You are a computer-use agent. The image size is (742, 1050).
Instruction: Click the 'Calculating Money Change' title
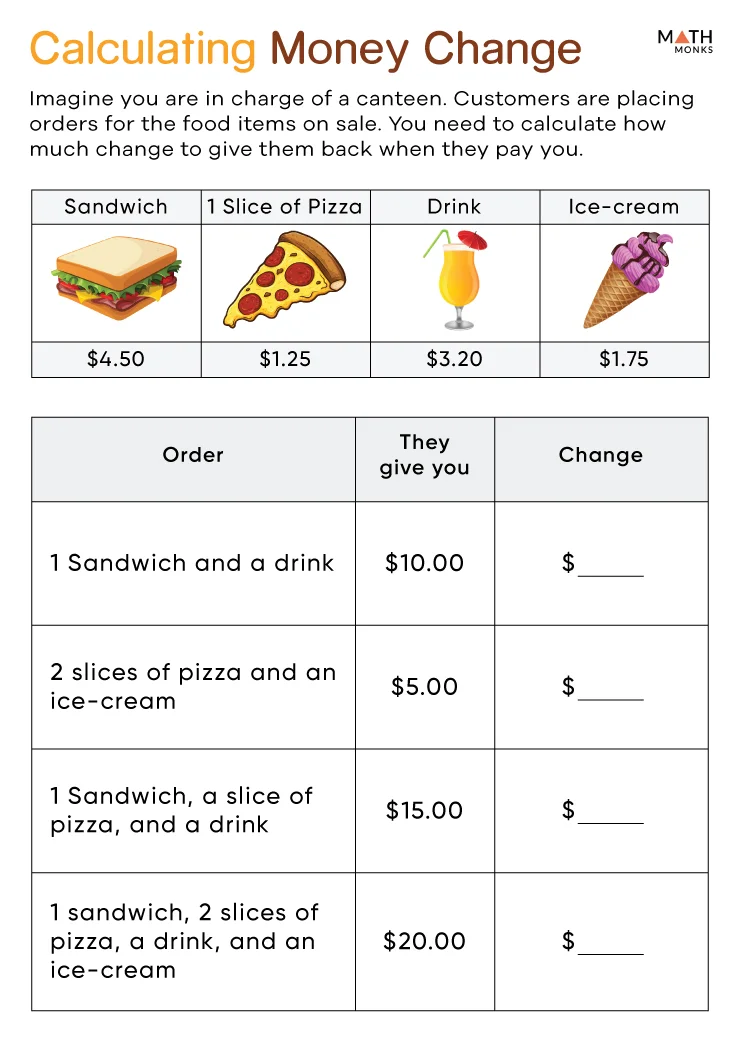click(x=305, y=49)
